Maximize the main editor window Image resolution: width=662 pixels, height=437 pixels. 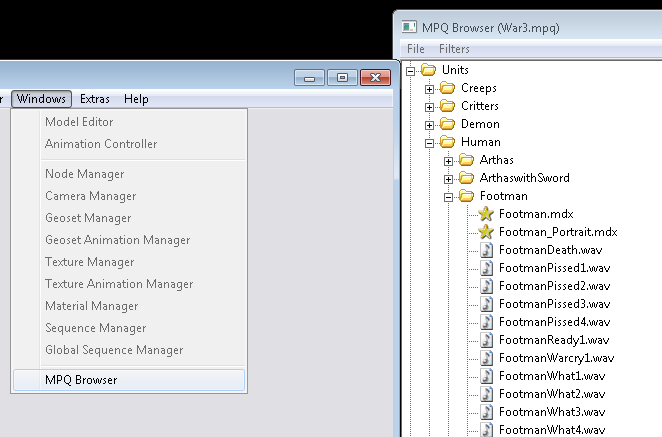pos(342,78)
